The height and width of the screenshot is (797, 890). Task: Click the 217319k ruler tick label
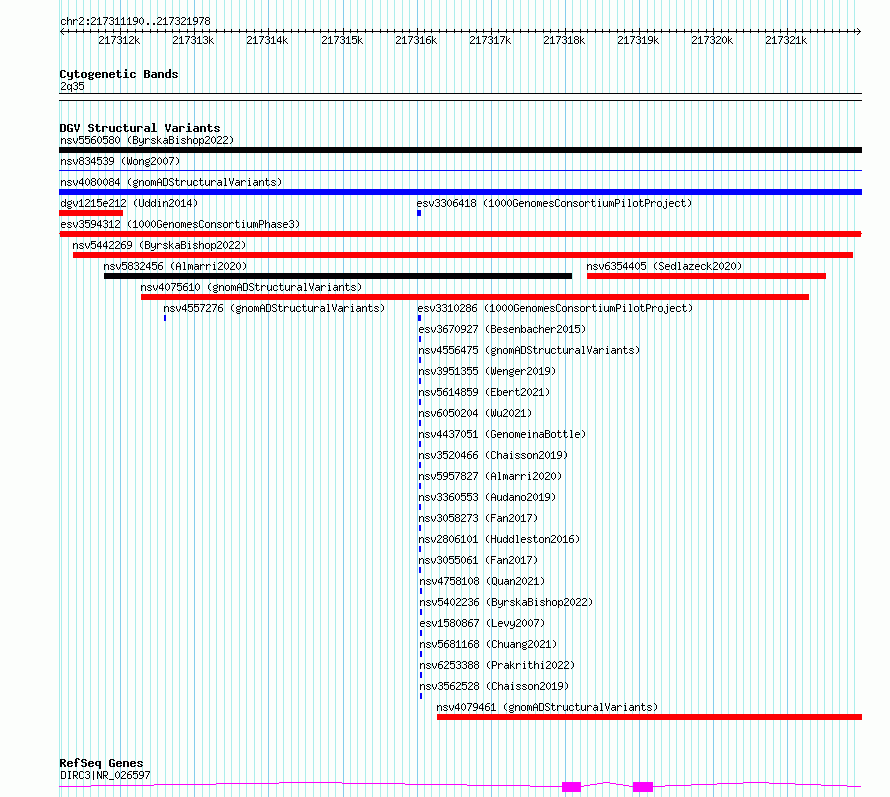pos(638,40)
